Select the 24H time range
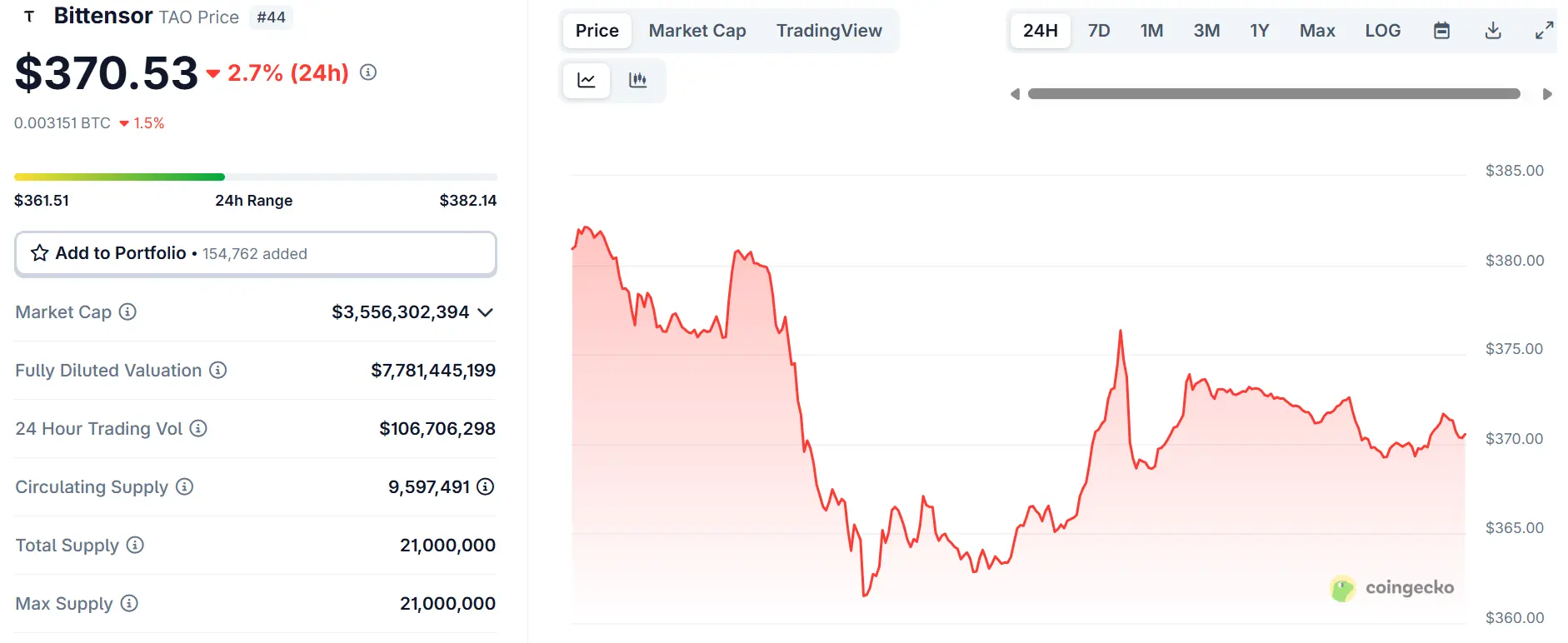Viewport: 1568px width, 643px height. (1041, 31)
